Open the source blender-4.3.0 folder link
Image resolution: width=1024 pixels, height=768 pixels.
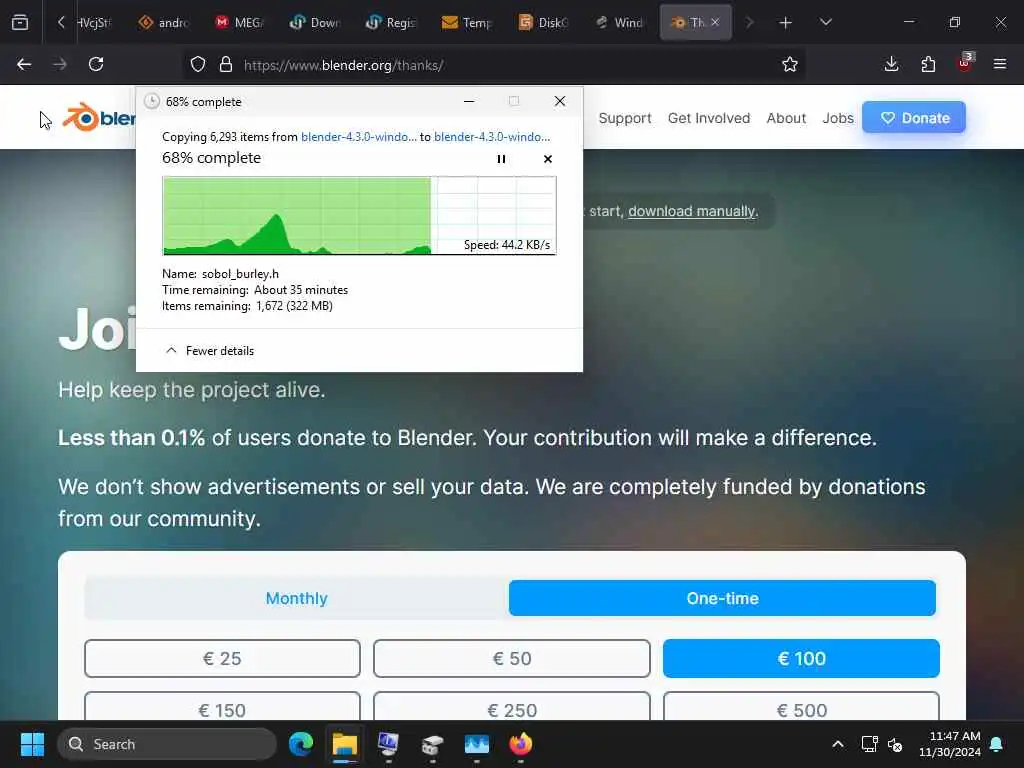[x=359, y=137]
